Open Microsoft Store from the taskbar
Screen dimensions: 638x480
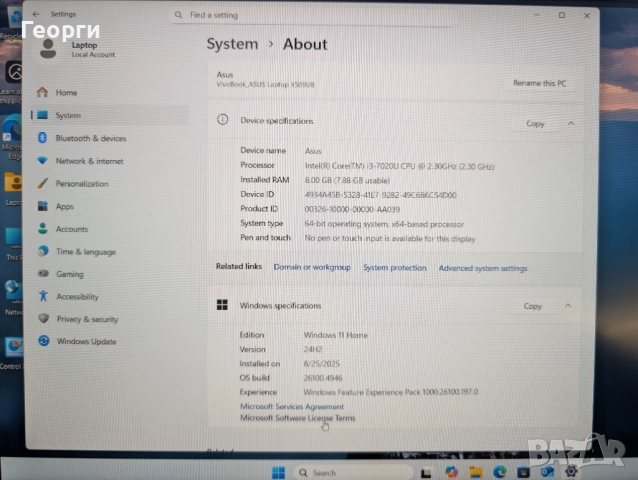(523, 472)
